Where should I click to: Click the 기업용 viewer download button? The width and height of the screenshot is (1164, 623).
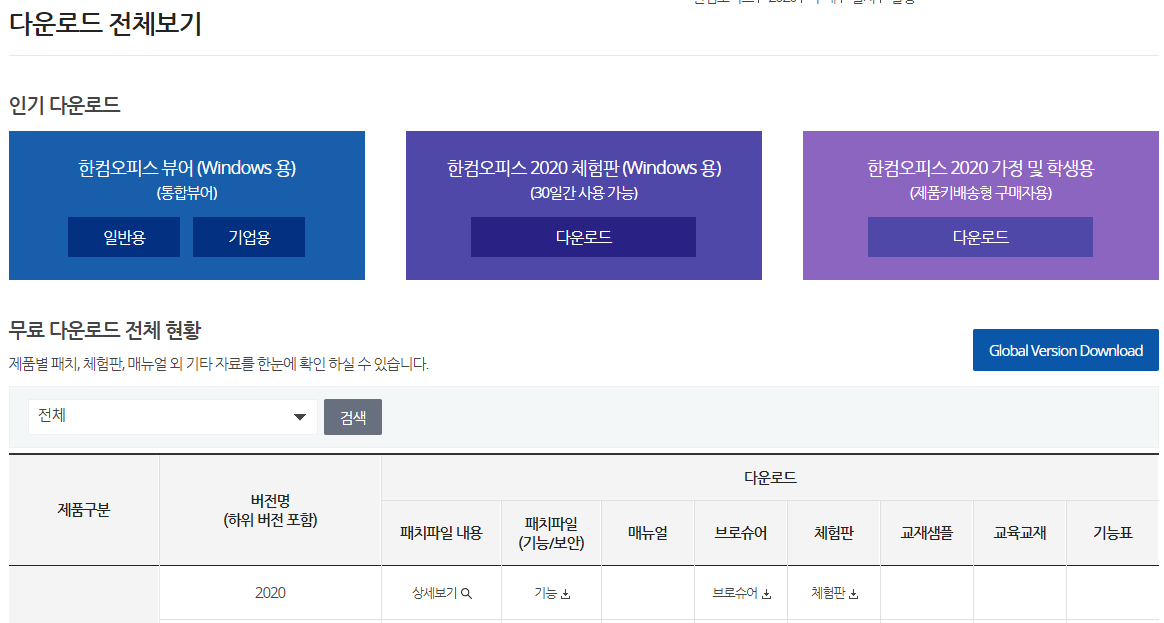(x=249, y=237)
